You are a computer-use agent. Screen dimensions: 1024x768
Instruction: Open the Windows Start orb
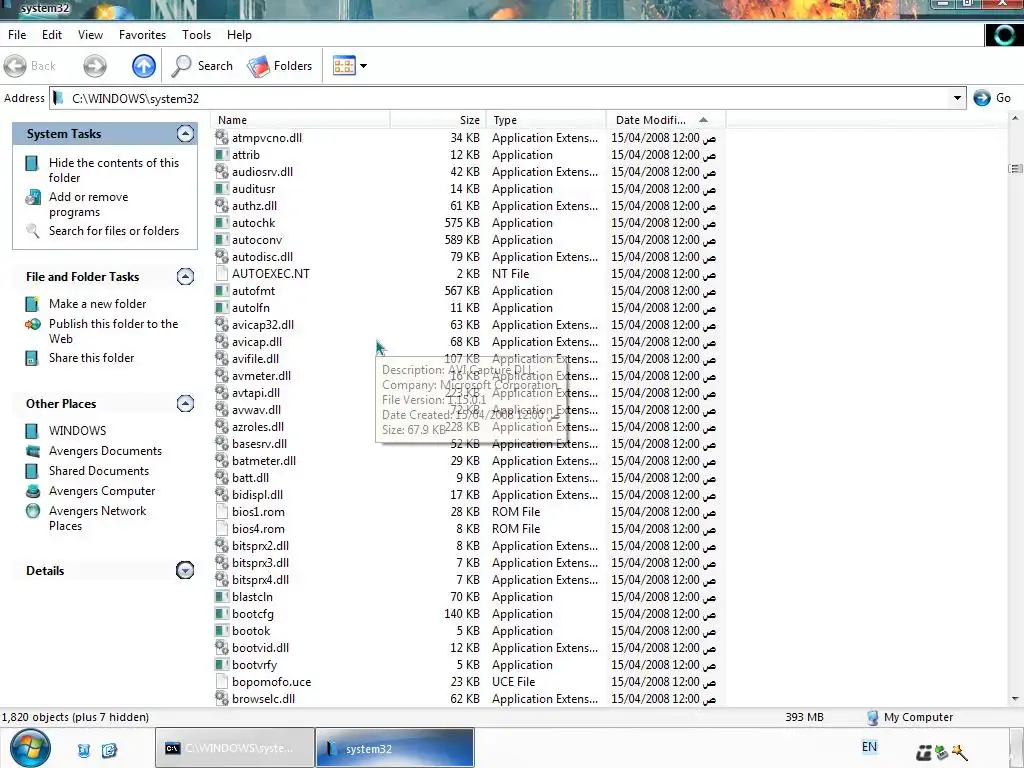coord(30,748)
